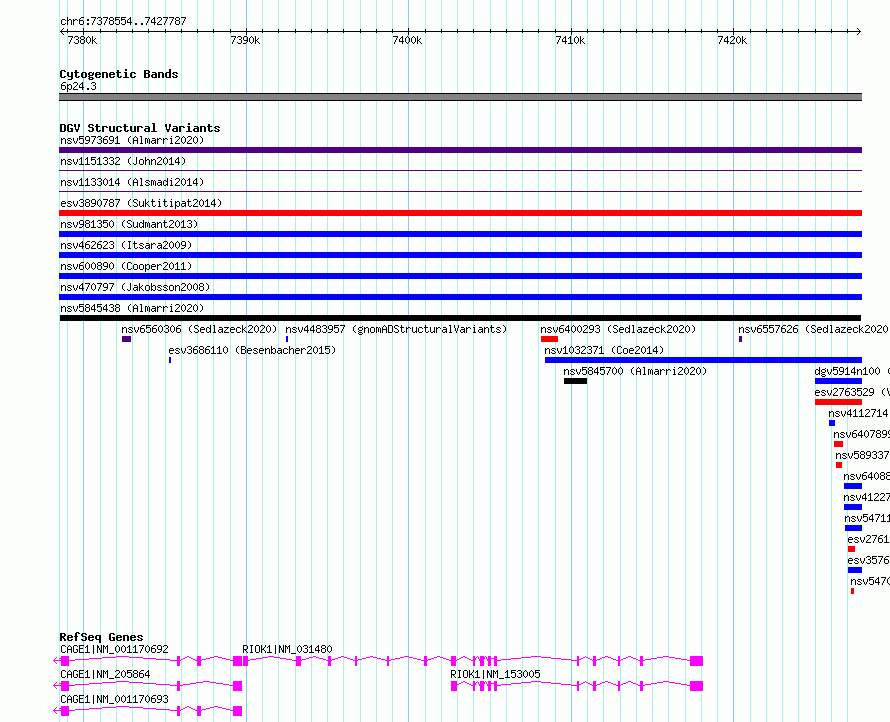
Task: Click the nsv5845700 (Almarri2020) label
Action: click(x=635, y=371)
